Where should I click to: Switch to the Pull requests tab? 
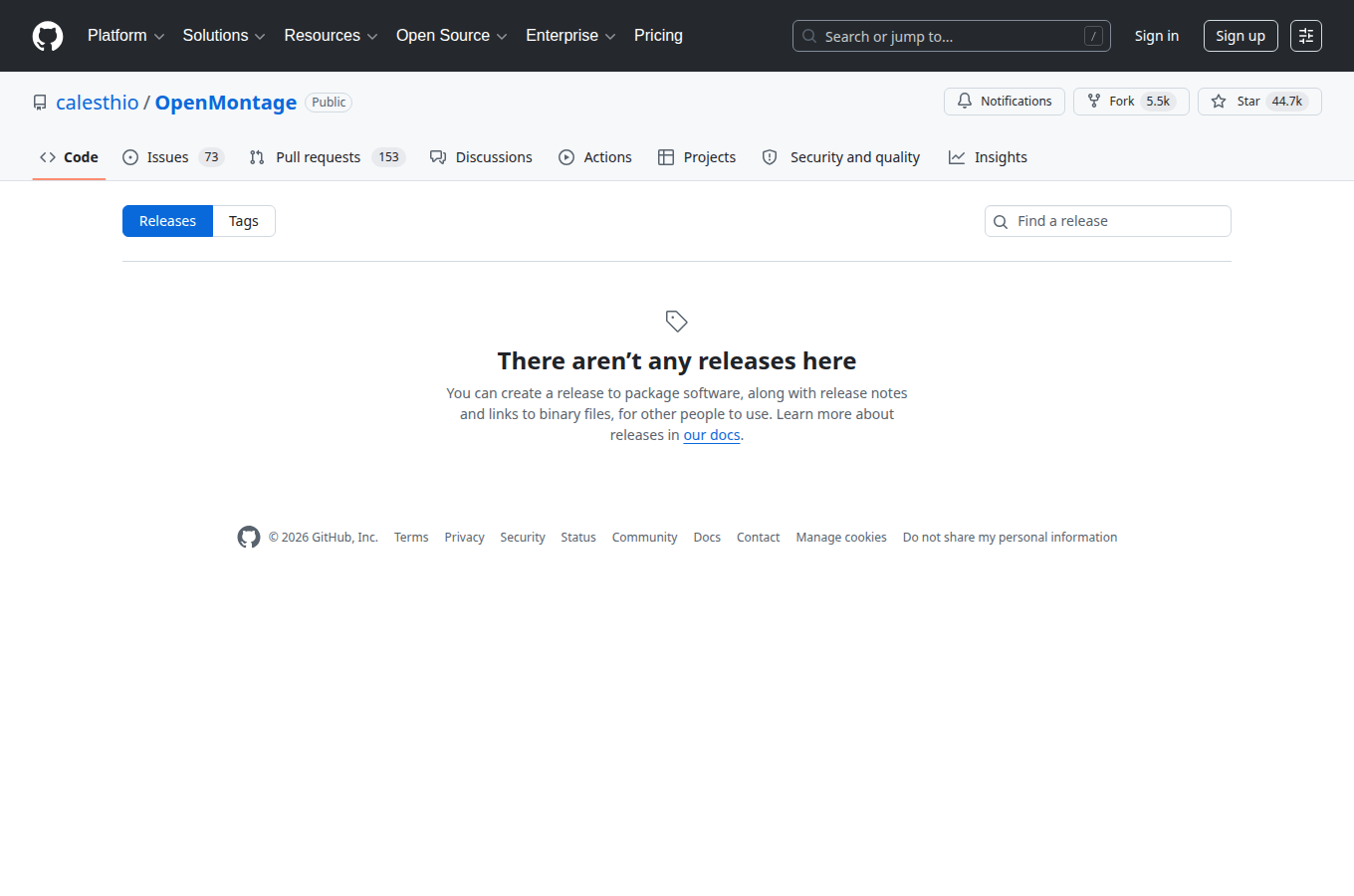(x=328, y=157)
